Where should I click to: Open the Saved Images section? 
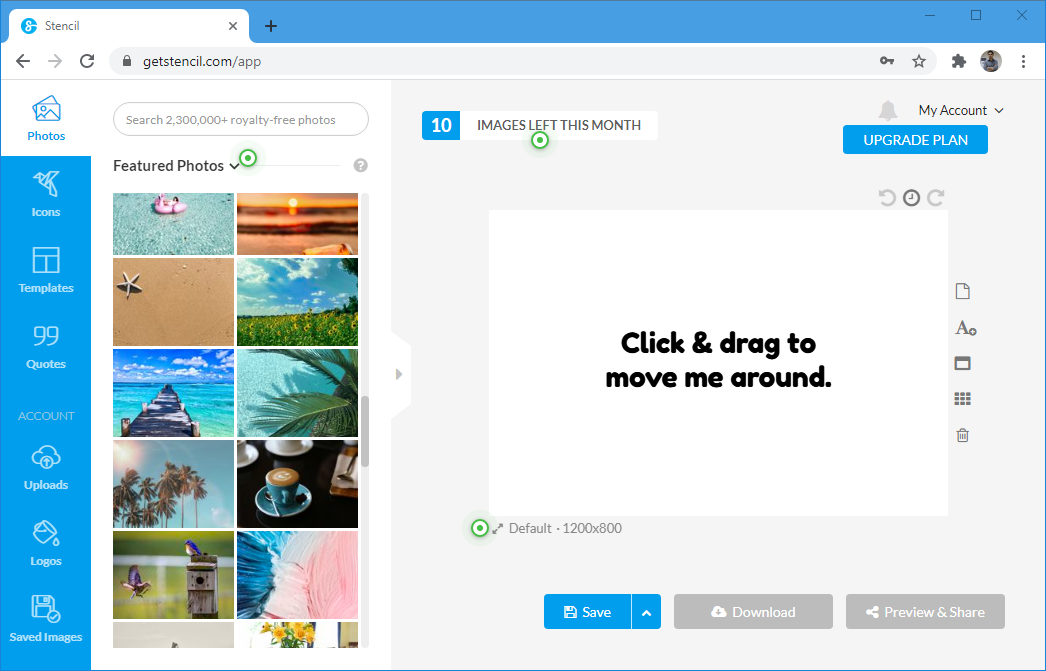[46, 619]
